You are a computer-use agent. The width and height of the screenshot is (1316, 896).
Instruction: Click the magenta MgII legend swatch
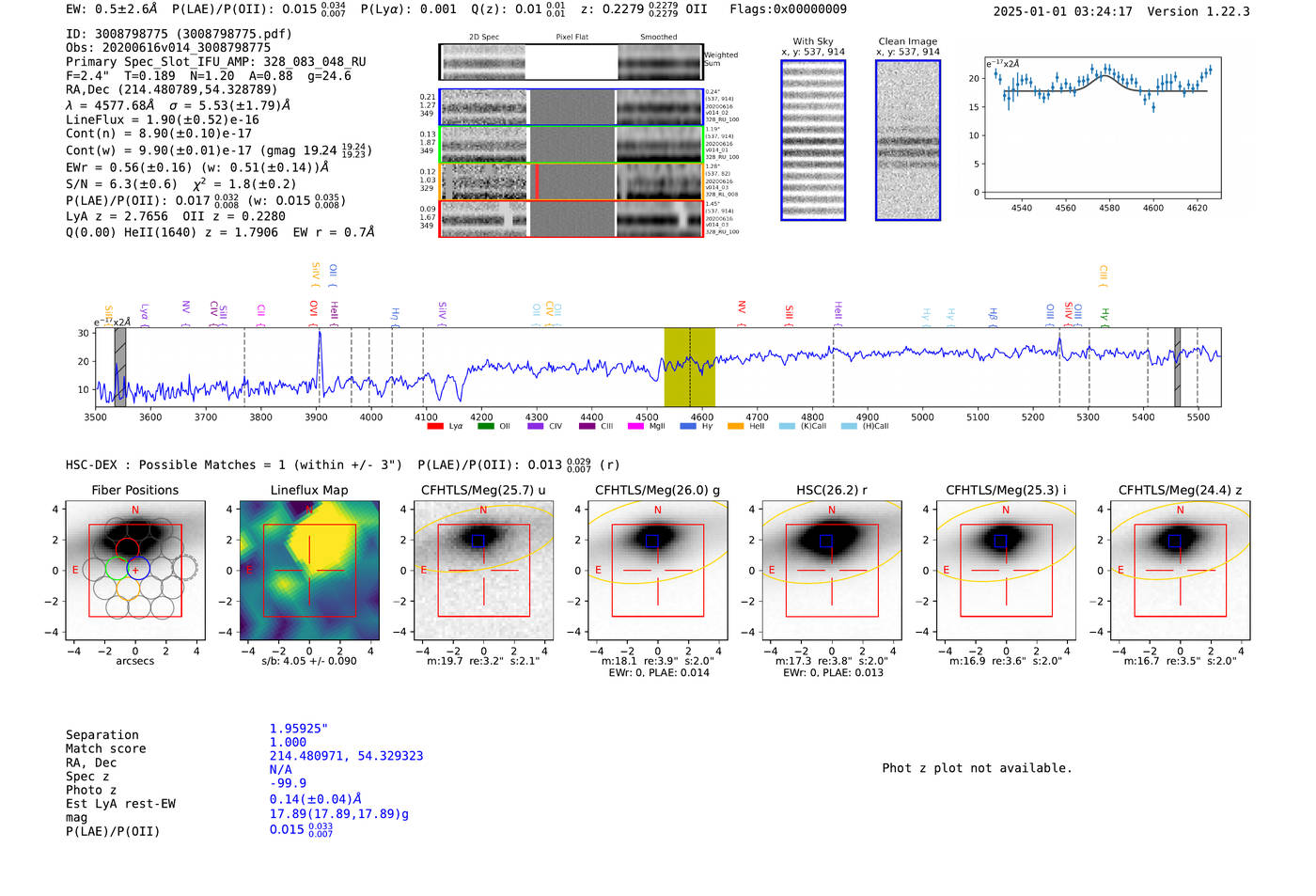(x=637, y=426)
